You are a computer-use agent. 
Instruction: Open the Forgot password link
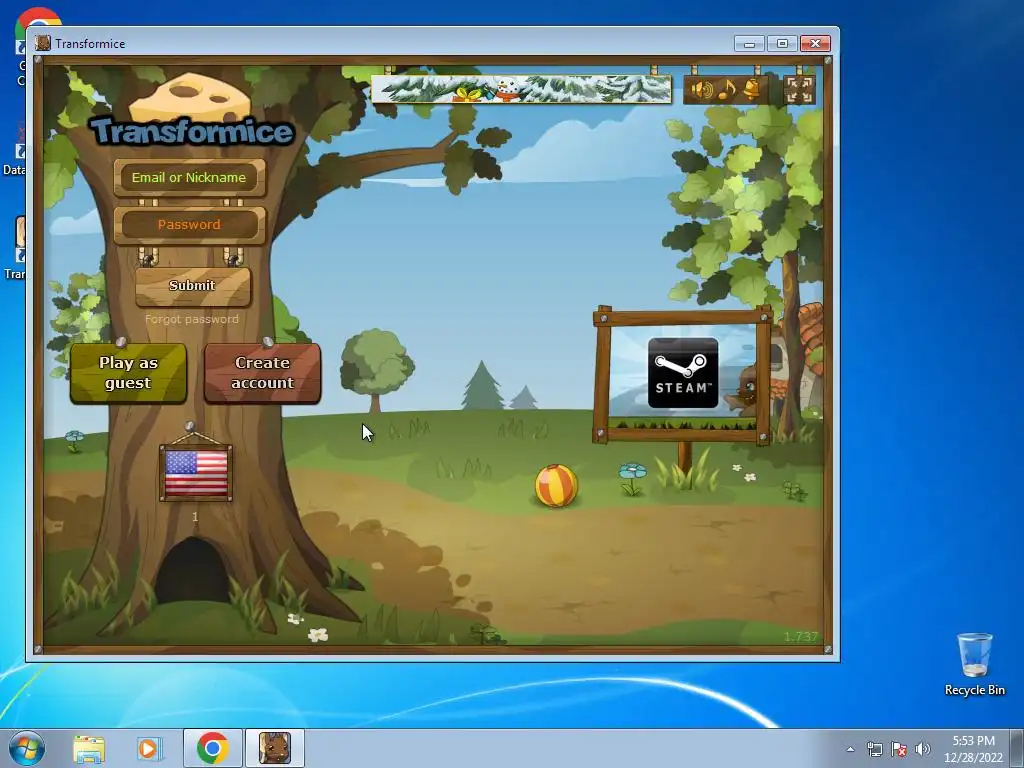[x=192, y=319]
